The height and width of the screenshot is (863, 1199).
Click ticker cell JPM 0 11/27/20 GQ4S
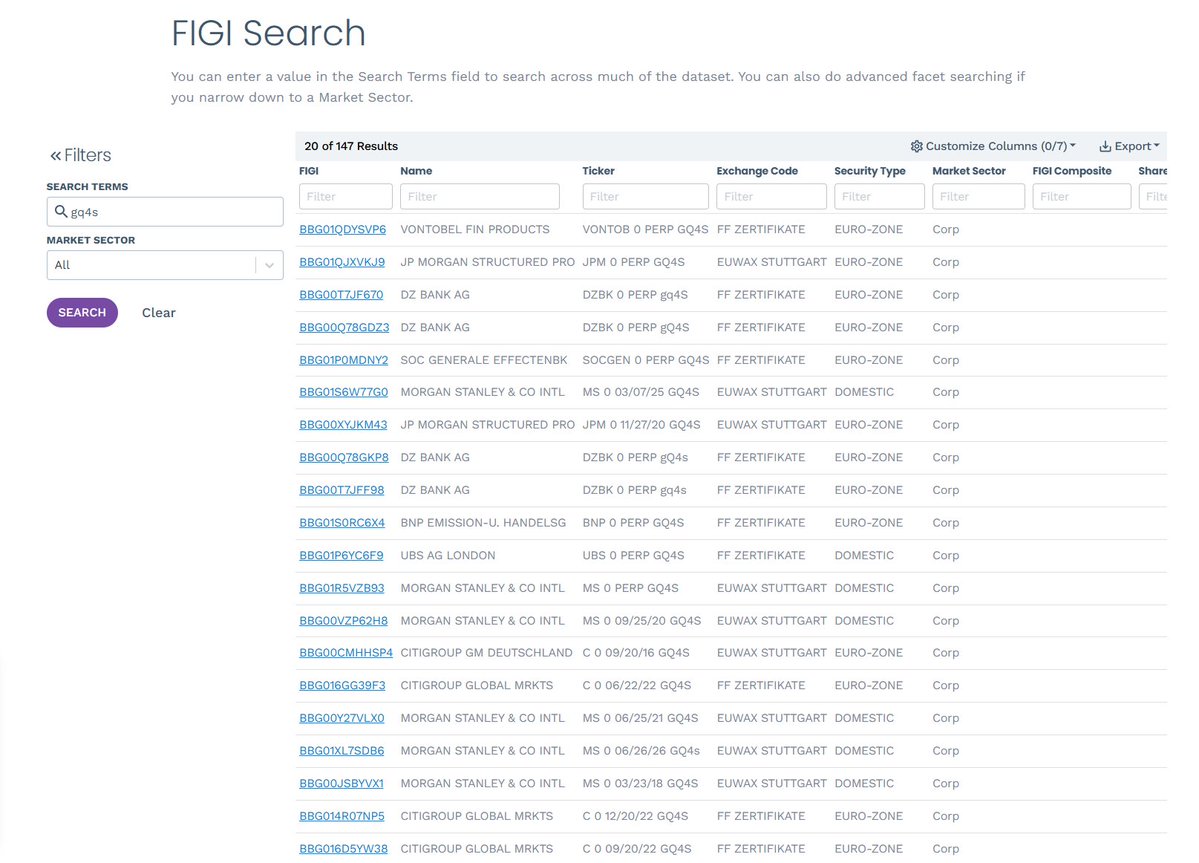(641, 425)
